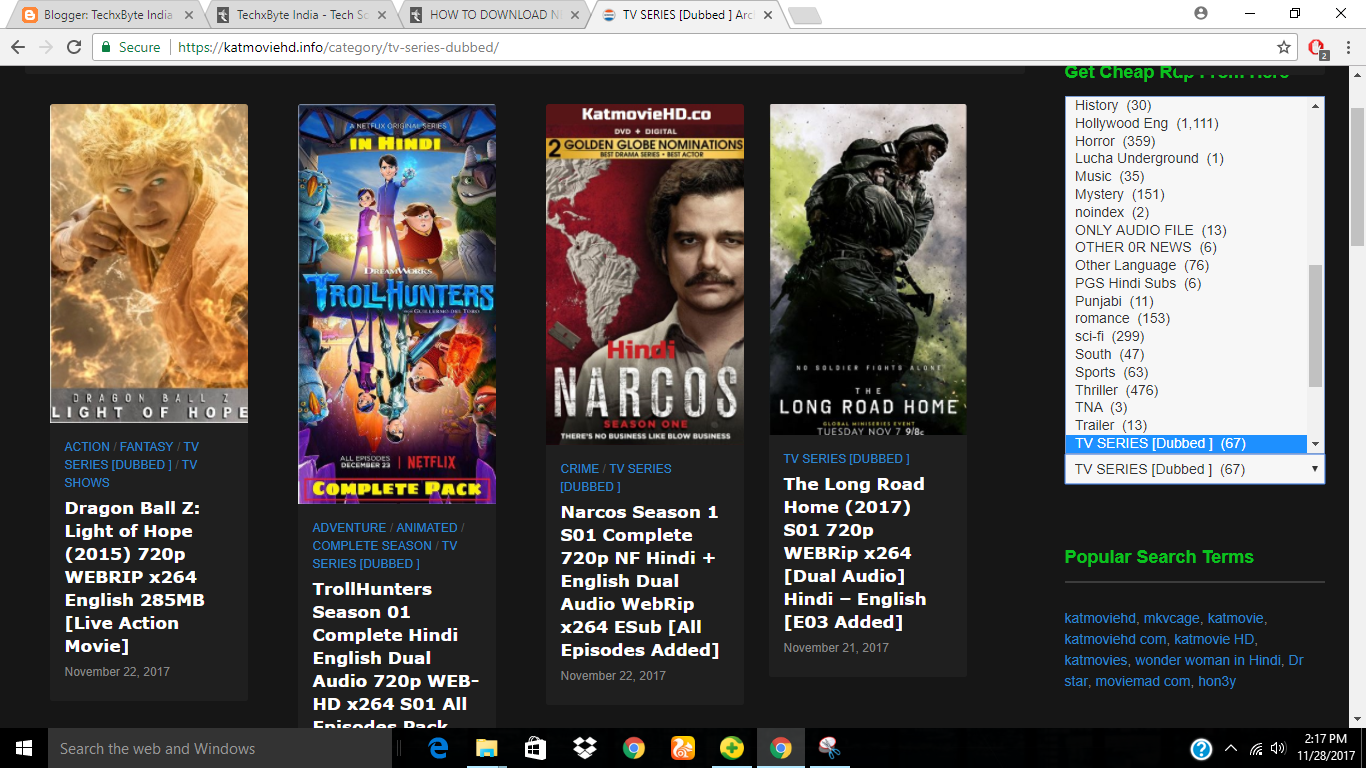The image size is (1366, 768).
Task: Open the Narcos Season One poster
Action: [x=645, y=274]
